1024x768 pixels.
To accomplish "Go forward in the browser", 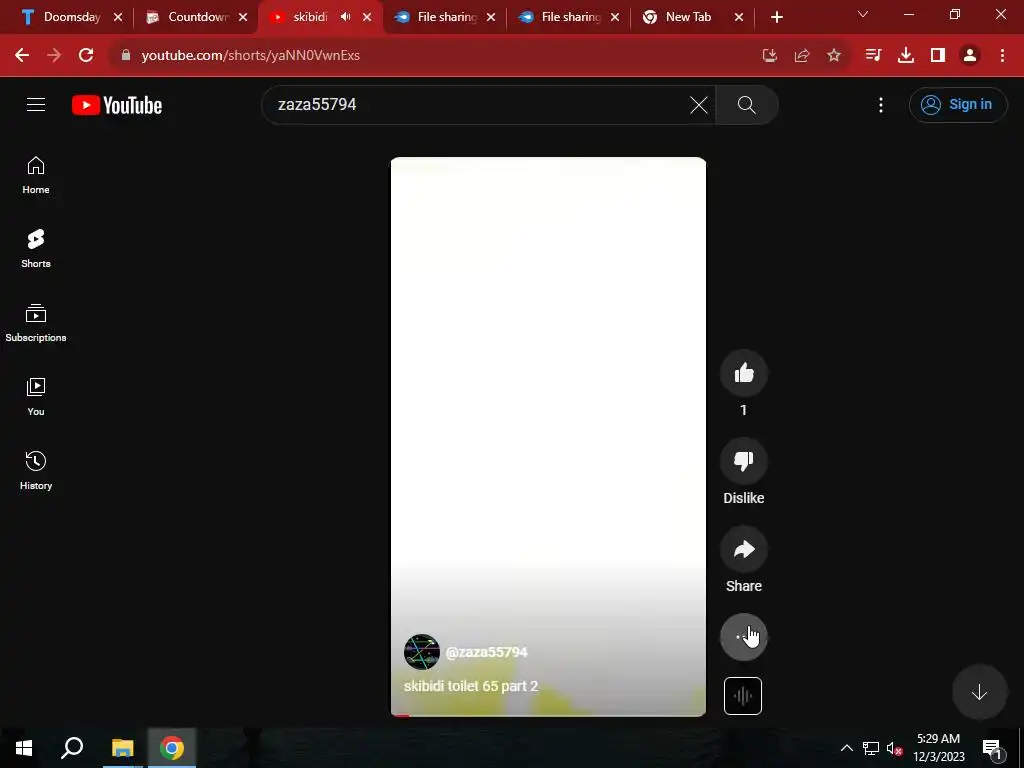I will (x=54, y=55).
